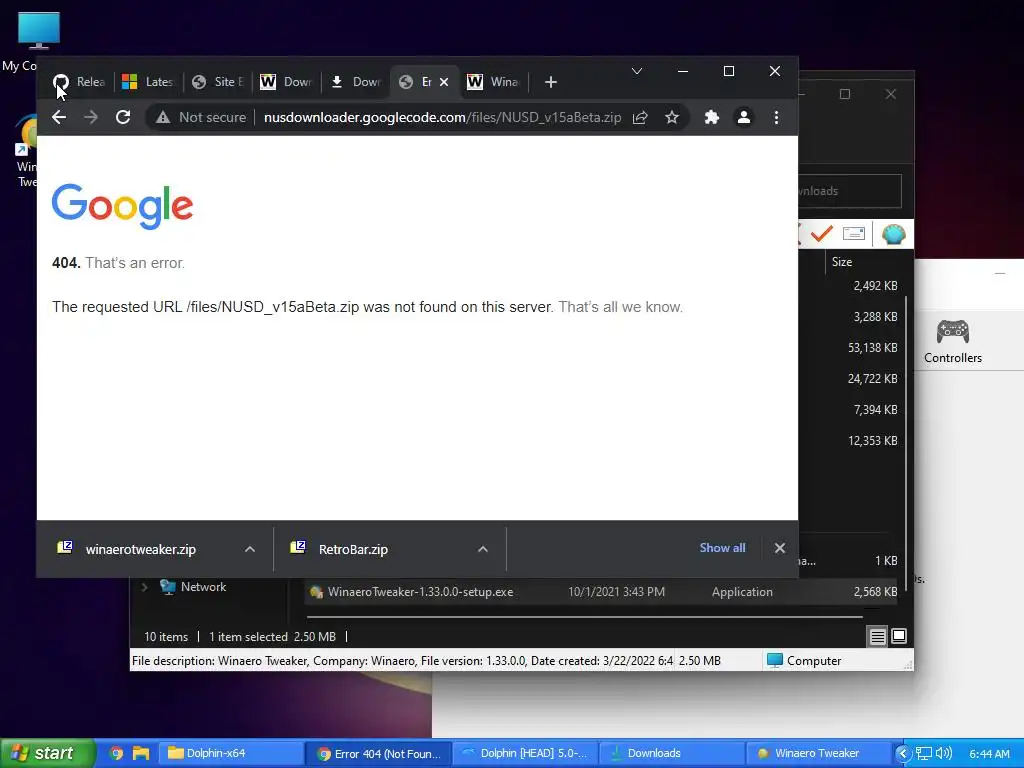Open the network icon in system tray
This screenshot has height=768, width=1024.
click(x=923, y=754)
